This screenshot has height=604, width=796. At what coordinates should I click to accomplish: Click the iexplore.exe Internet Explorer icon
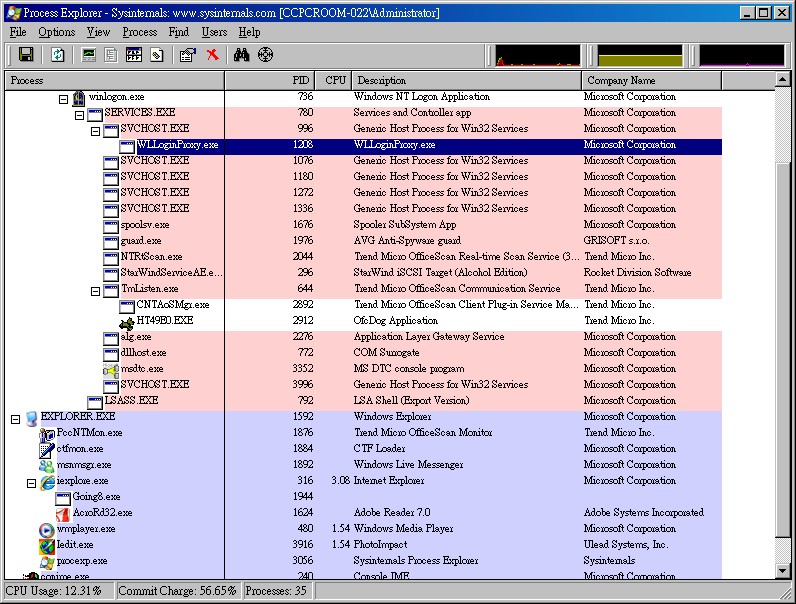coord(47,481)
